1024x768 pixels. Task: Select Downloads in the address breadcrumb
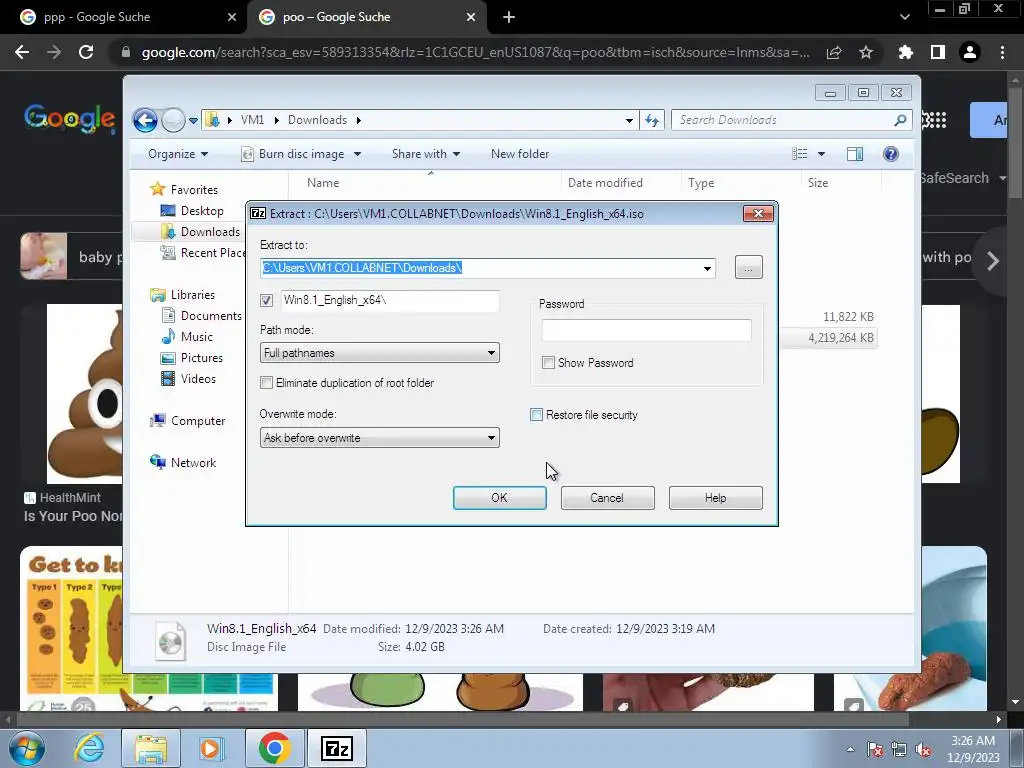[317, 120]
